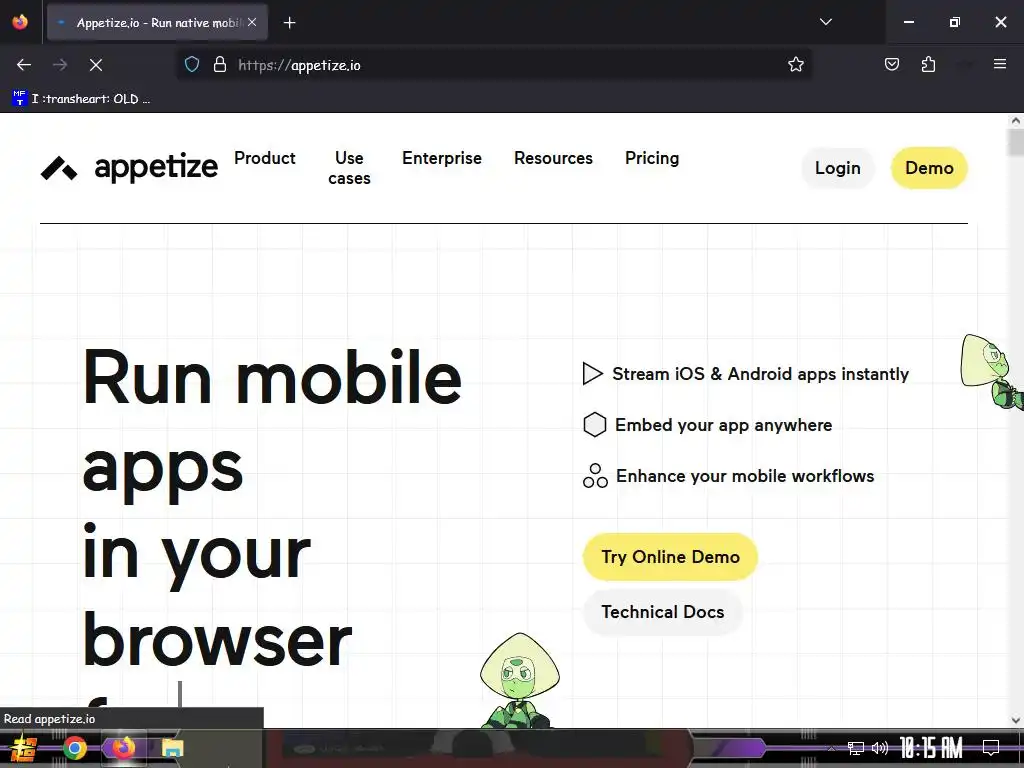The image size is (1024, 768).
Task: Click the Try Online Demo button
Action: point(670,557)
